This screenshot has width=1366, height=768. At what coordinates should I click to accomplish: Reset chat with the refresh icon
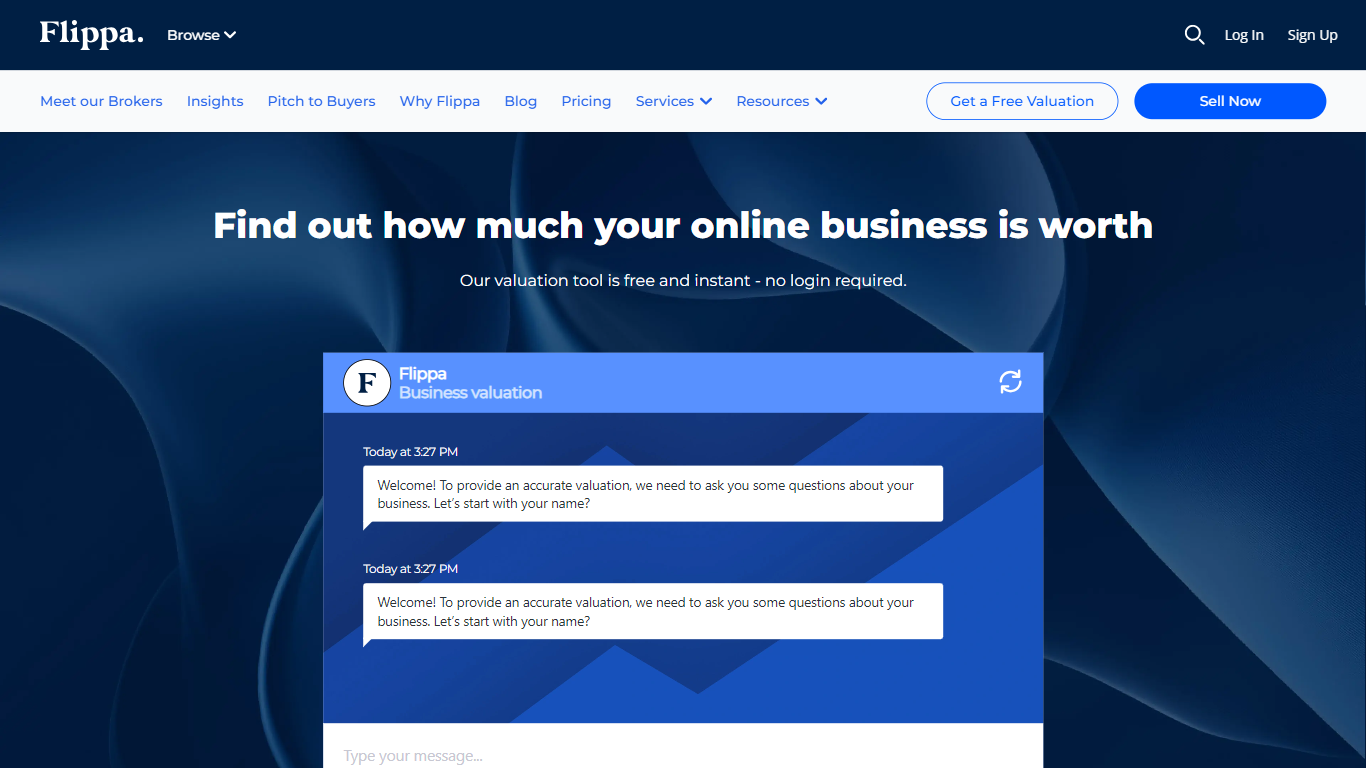coord(1011,381)
